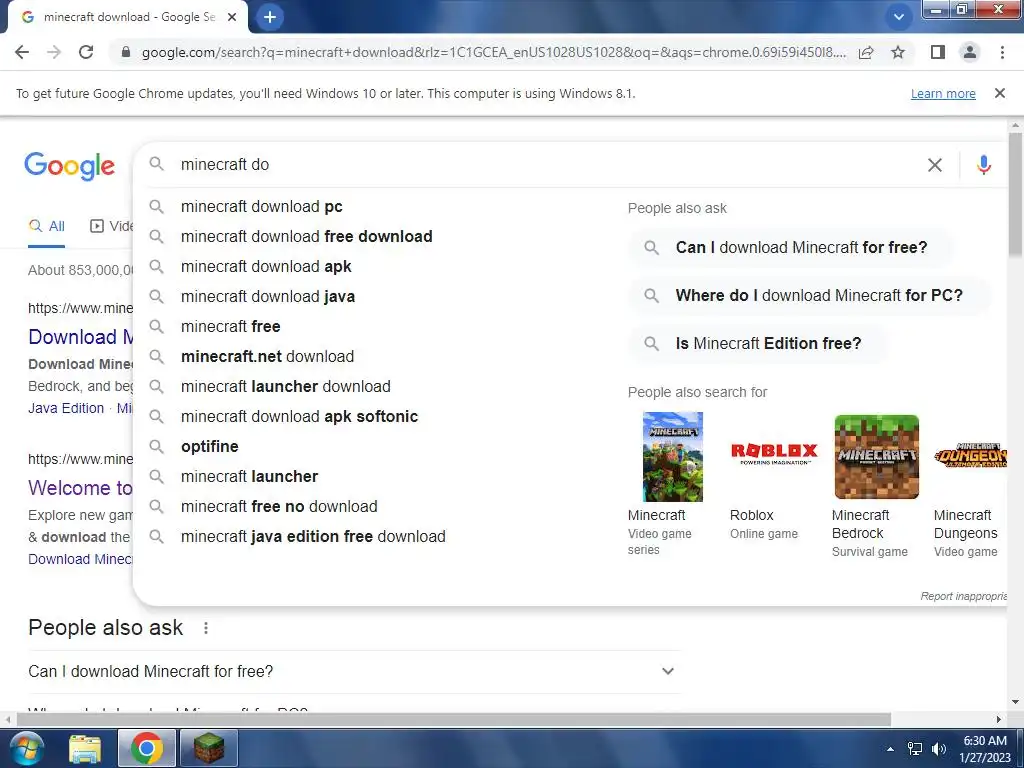Open Chrome's three-dot menu

pyautogui.click(x=1002, y=52)
